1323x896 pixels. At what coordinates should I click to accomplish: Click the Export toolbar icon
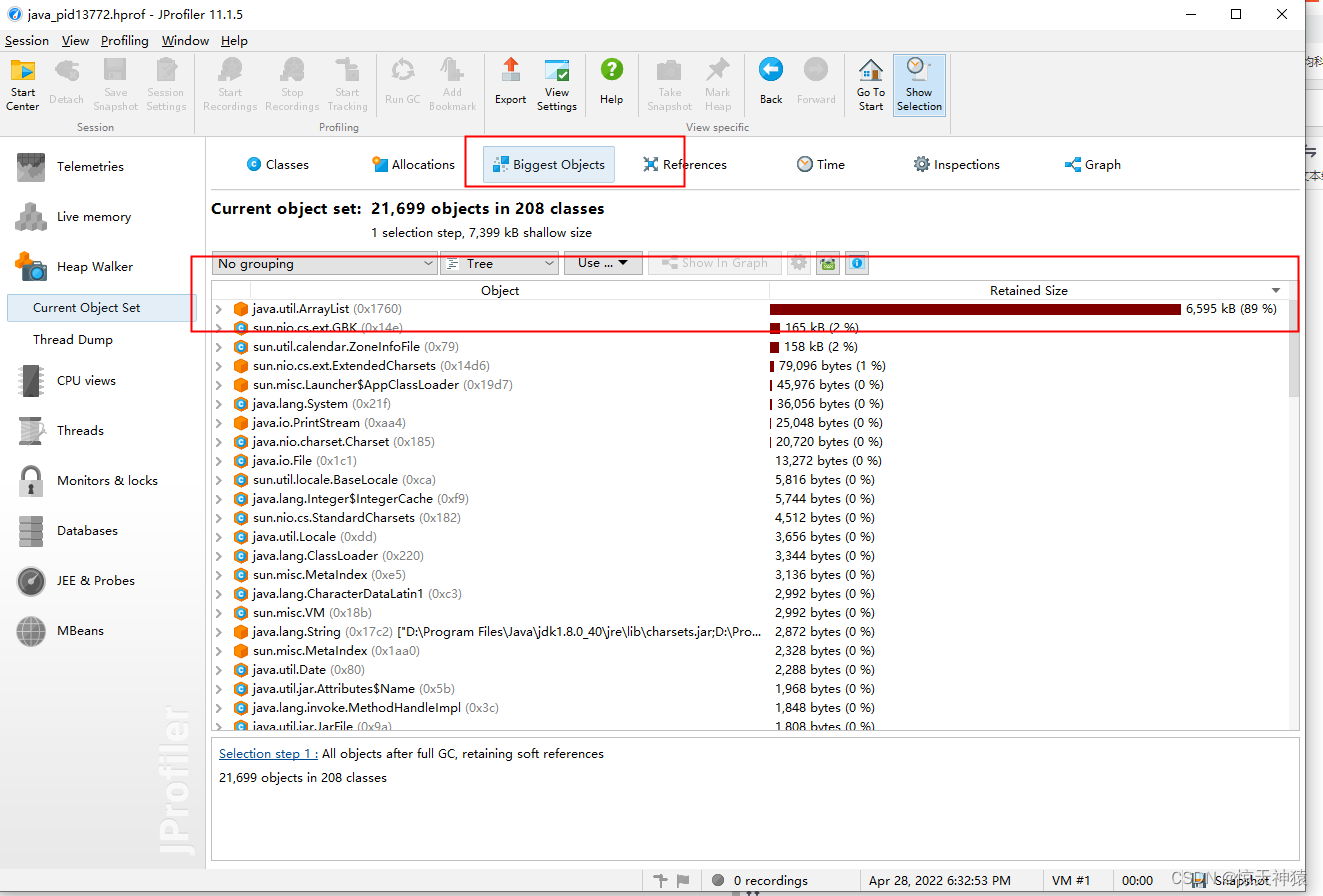point(511,83)
